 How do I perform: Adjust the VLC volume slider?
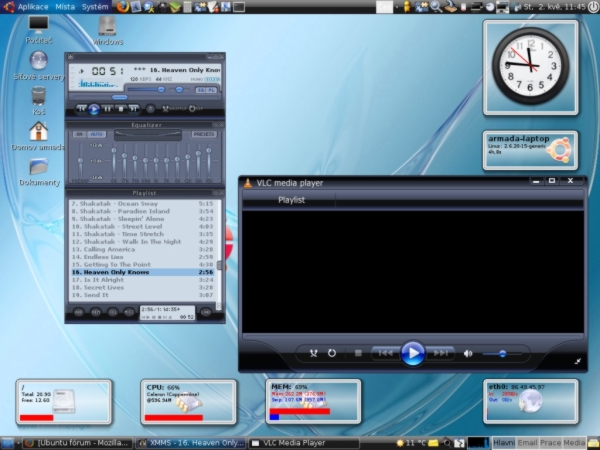(502, 354)
